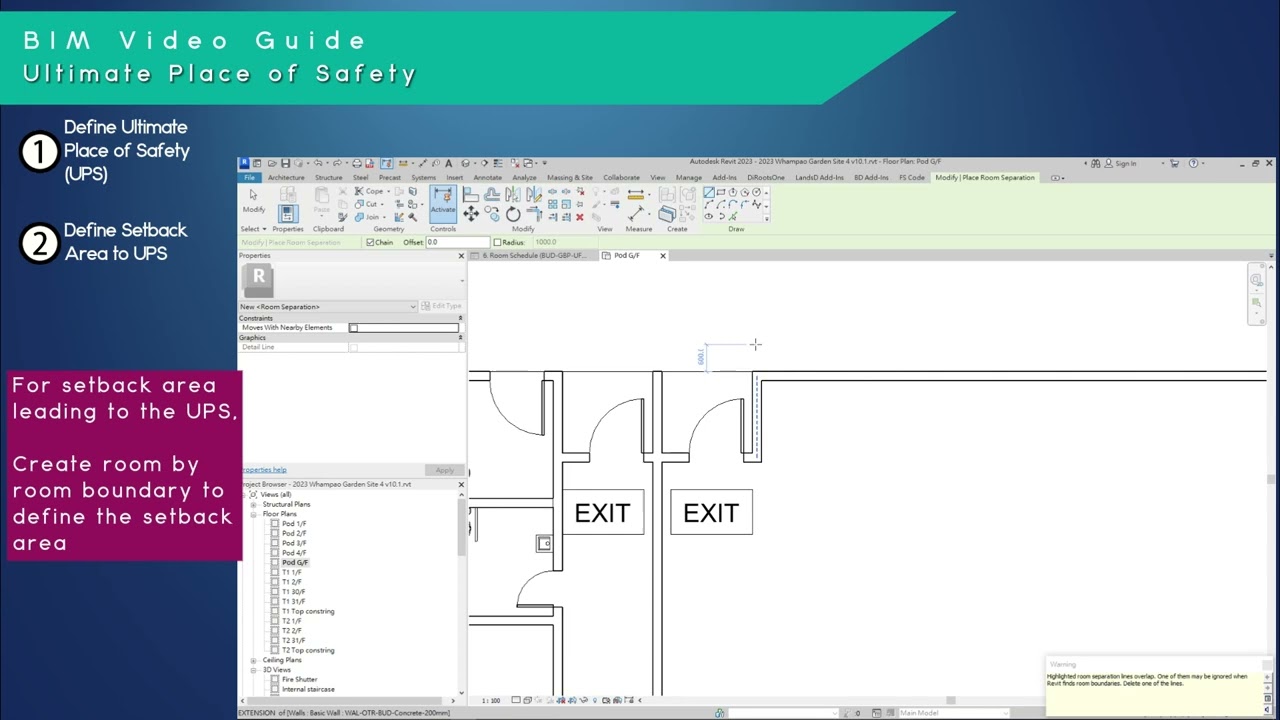
Task: Collapse the 3D Views tree node
Action: [x=253, y=670]
